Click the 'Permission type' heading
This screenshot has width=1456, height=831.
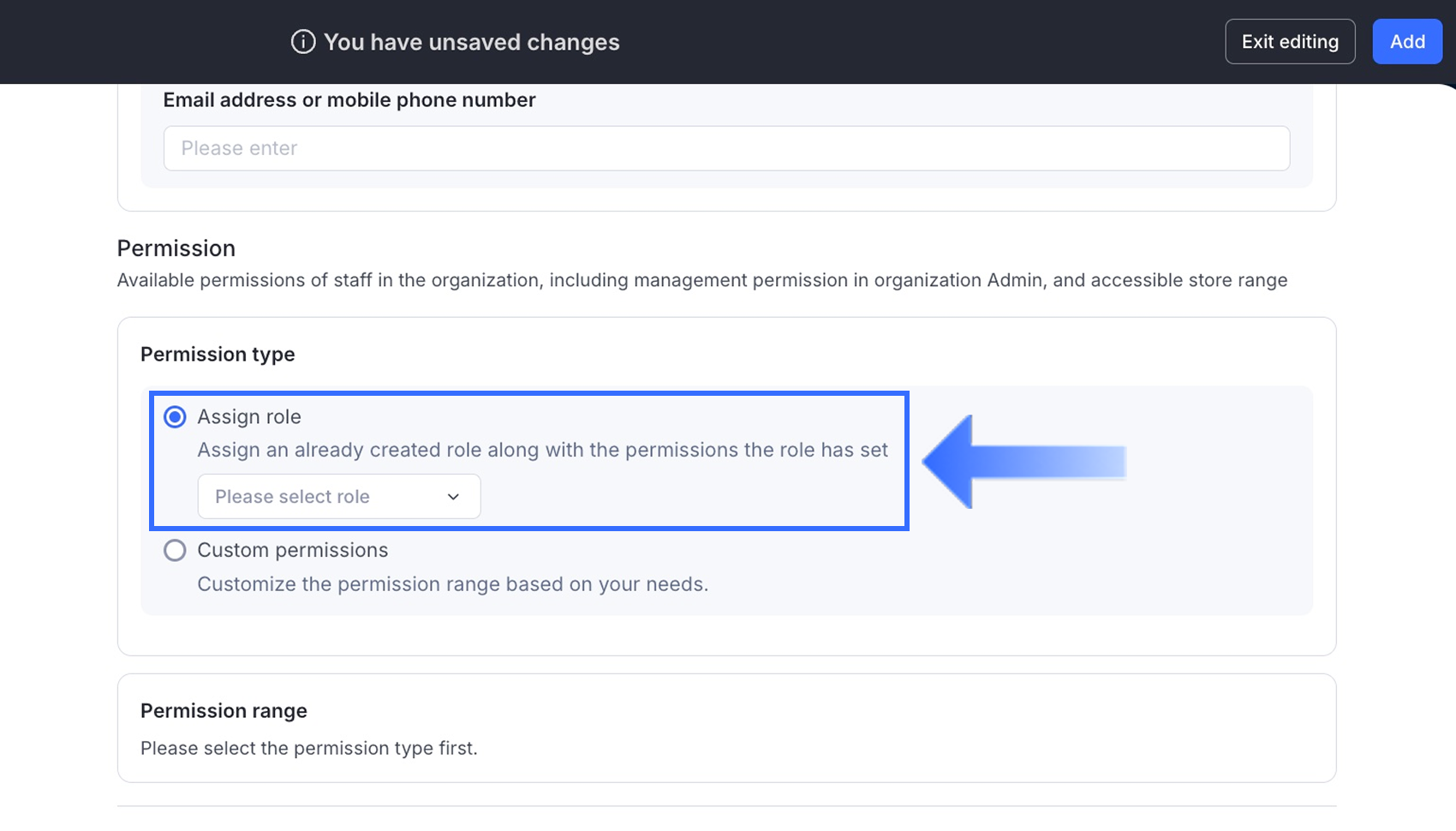click(x=218, y=355)
